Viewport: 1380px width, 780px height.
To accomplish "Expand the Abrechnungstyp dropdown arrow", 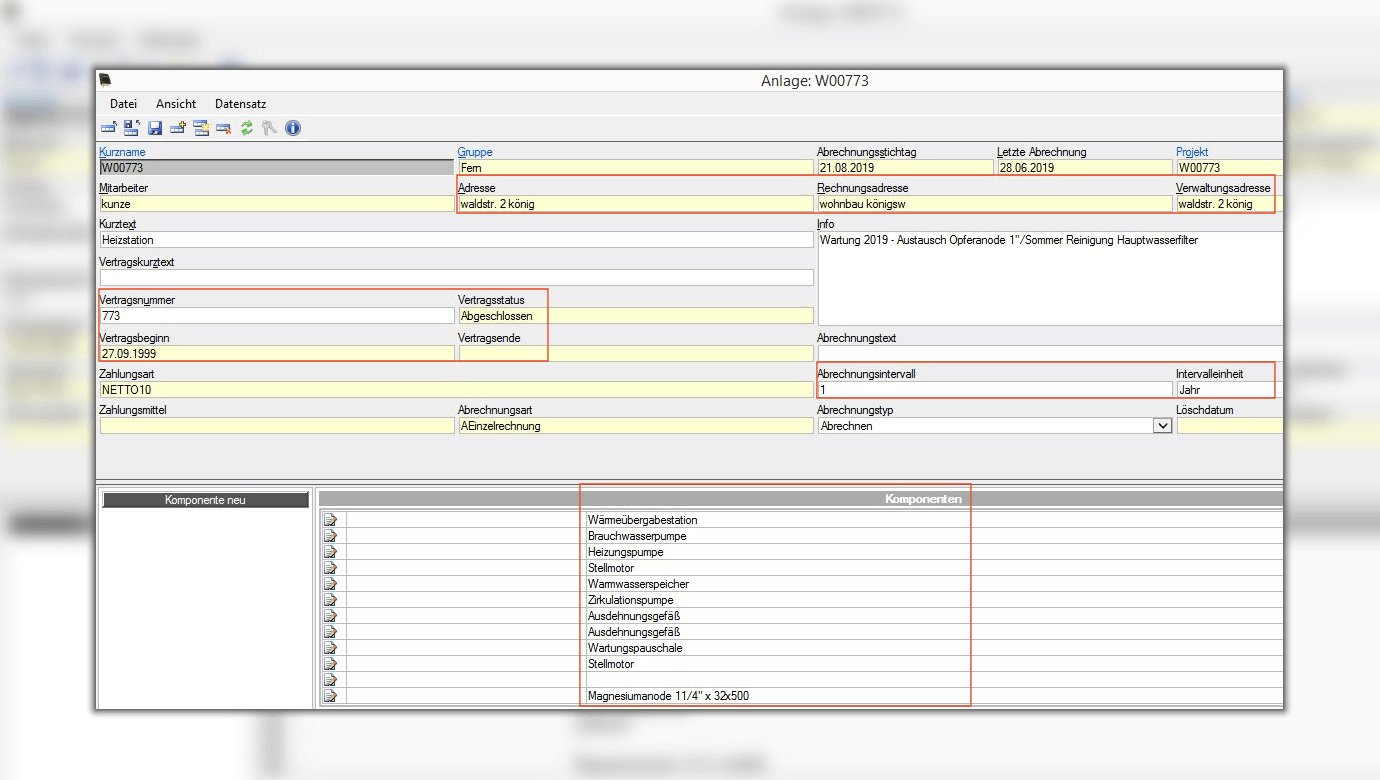I will (x=1162, y=426).
